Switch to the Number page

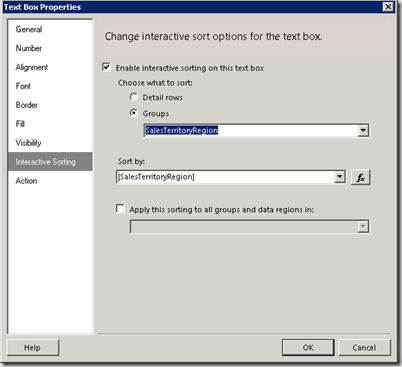tap(29, 48)
